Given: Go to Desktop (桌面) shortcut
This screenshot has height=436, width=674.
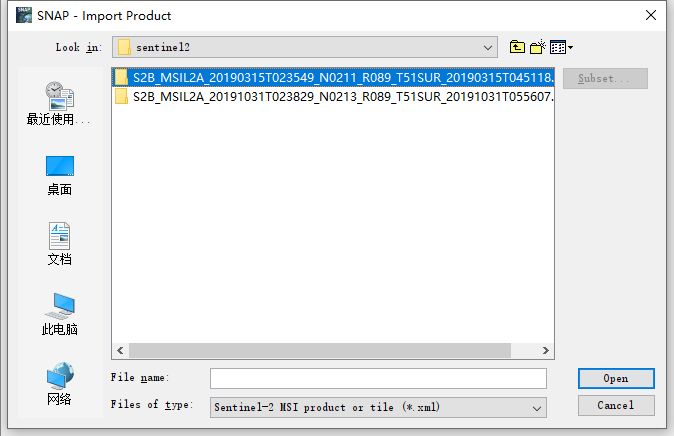Looking at the screenshot, I should point(59,176).
